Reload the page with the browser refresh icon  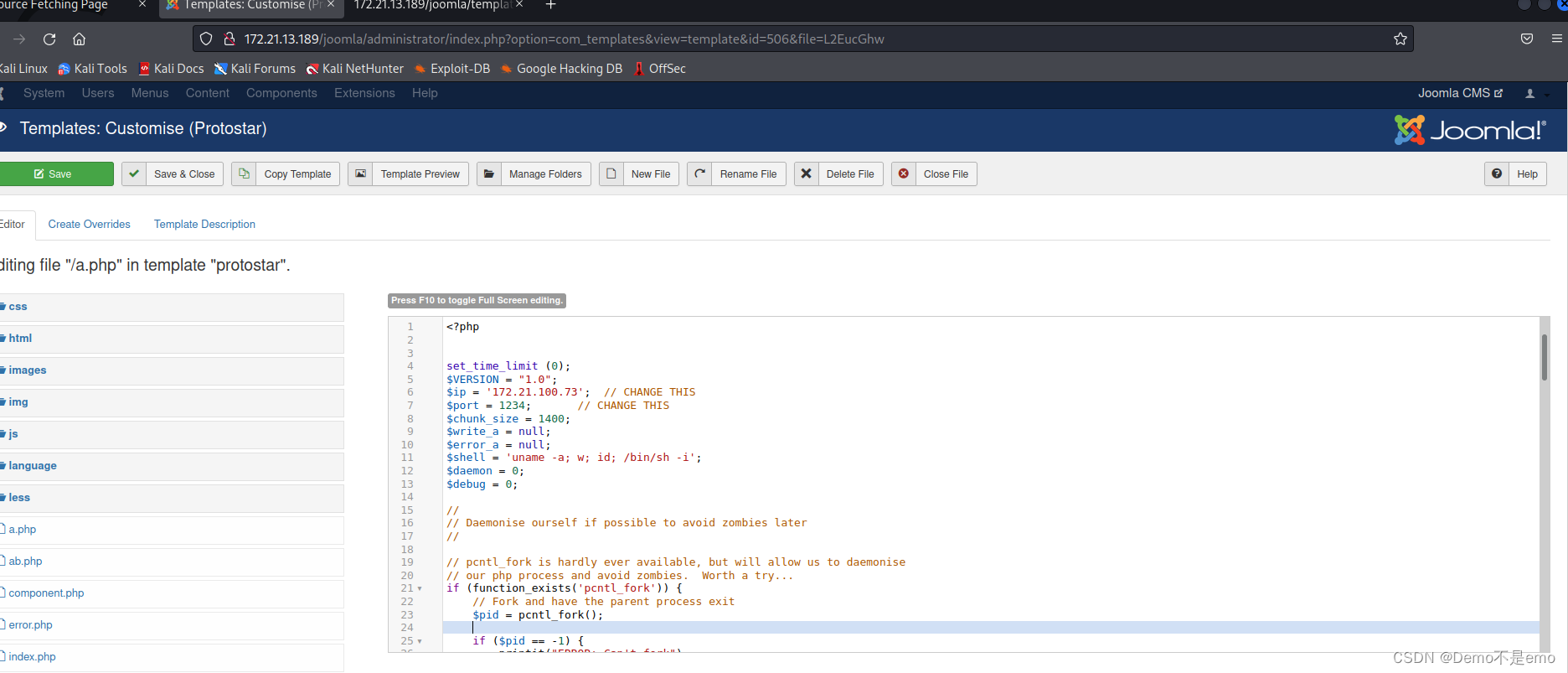[49, 39]
